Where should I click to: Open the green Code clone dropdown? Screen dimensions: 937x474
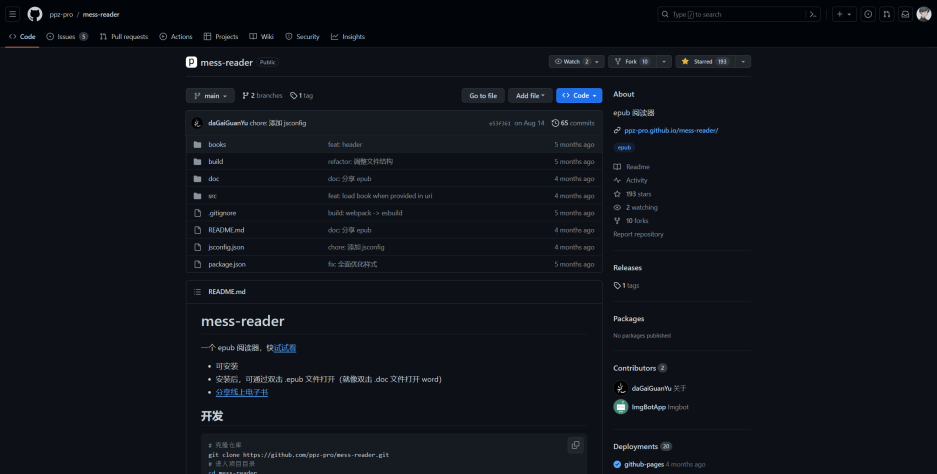click(579, 96)
